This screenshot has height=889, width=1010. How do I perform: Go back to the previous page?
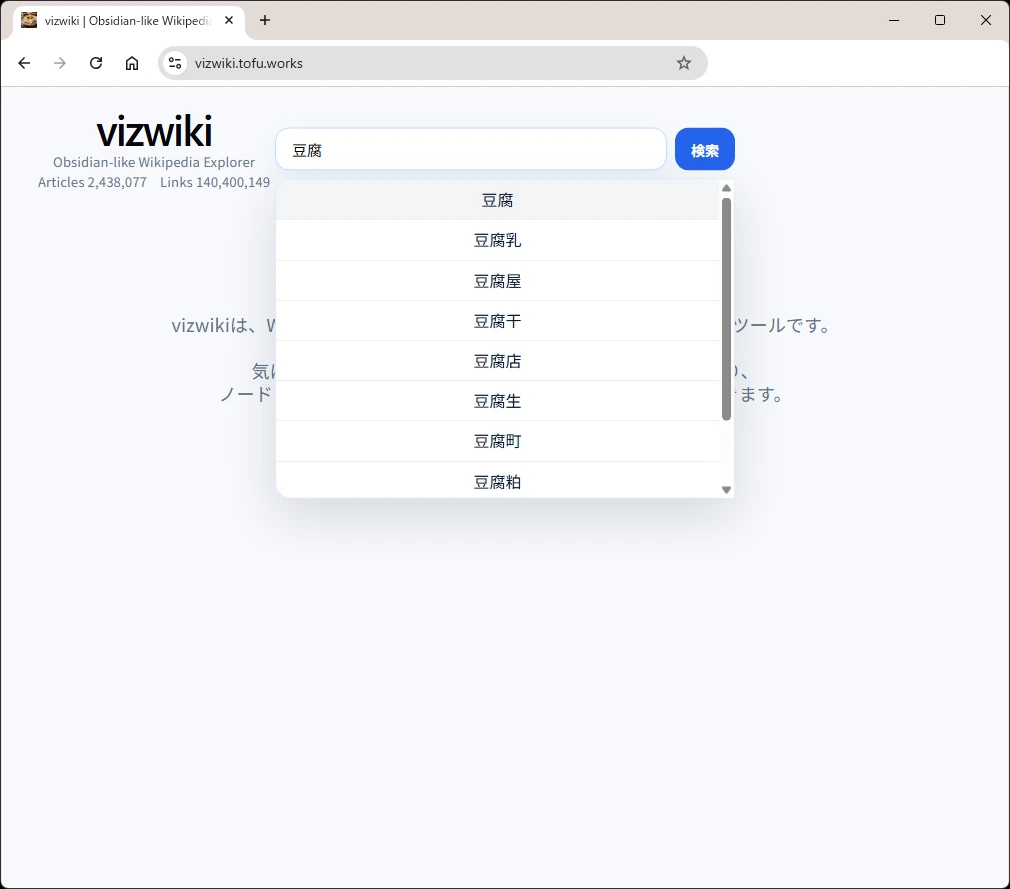click(24, 63)
